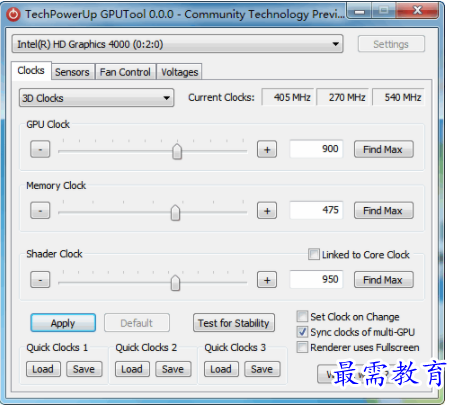This screenshot has width=455, height=405.
Task: Load Quick Clocks 3 preset
Action: [221, 369]
